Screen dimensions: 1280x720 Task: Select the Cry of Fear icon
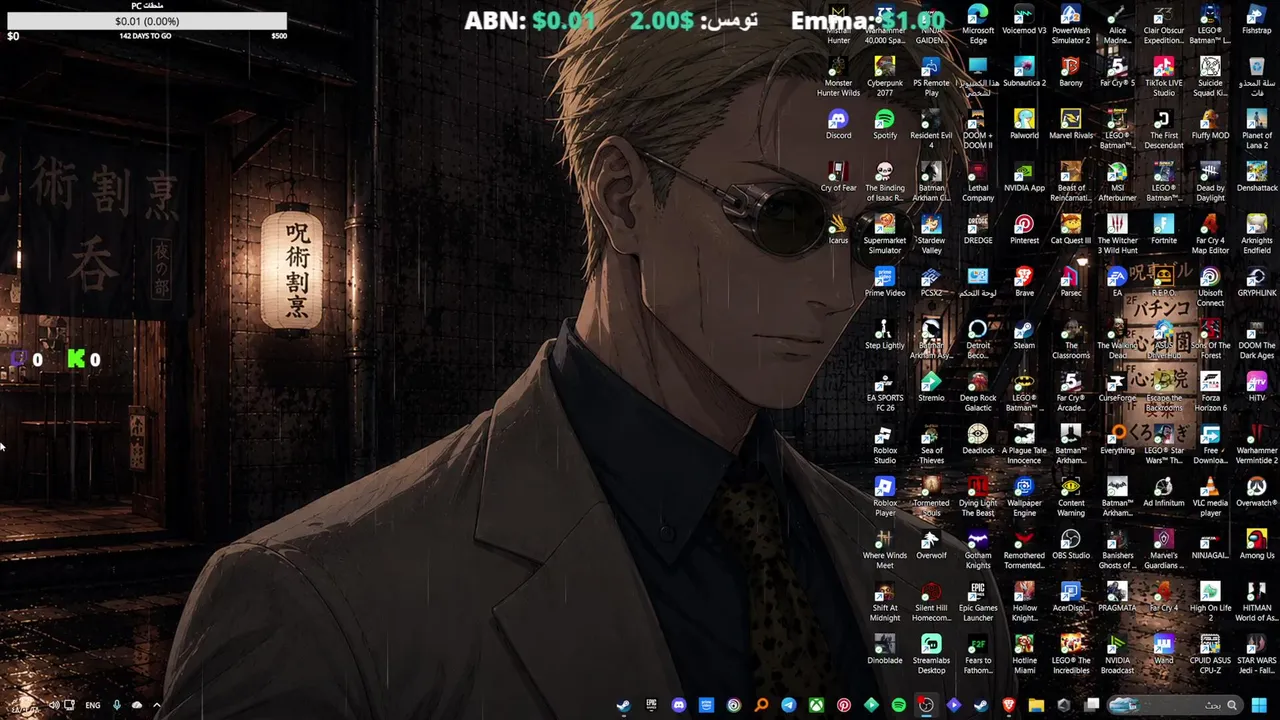pyautogui.click(x=838, y=177)
